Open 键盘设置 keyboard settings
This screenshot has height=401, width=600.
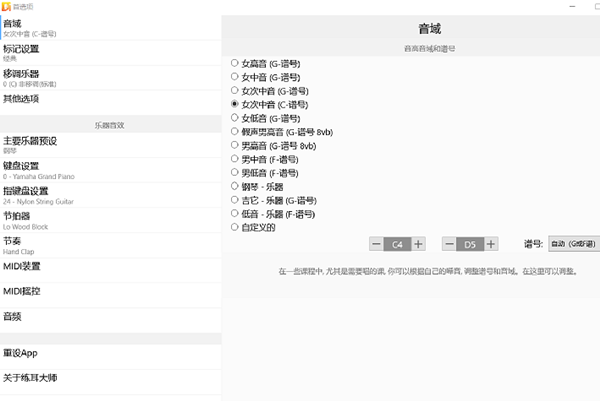pos(110,169)
